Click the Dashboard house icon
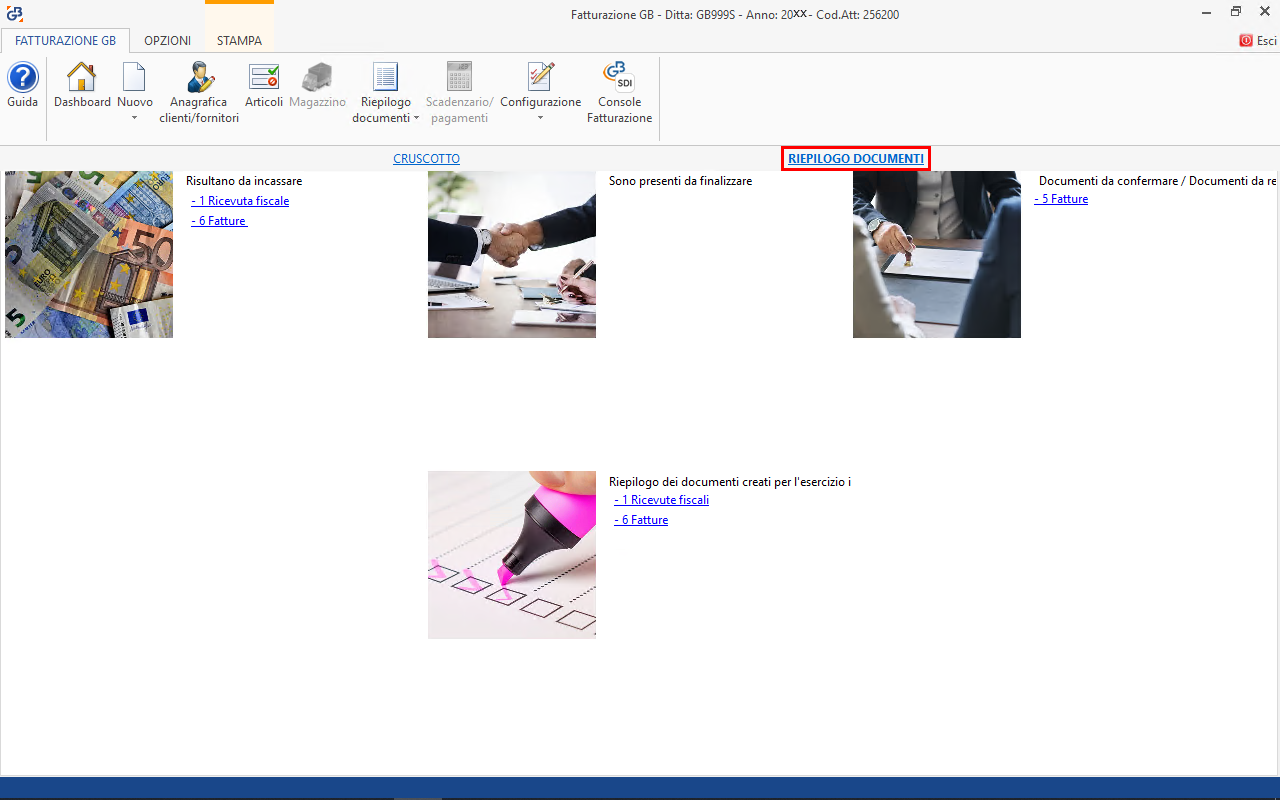The width and height of the screenshot is (1280, 800). click(x=81, y=78)
